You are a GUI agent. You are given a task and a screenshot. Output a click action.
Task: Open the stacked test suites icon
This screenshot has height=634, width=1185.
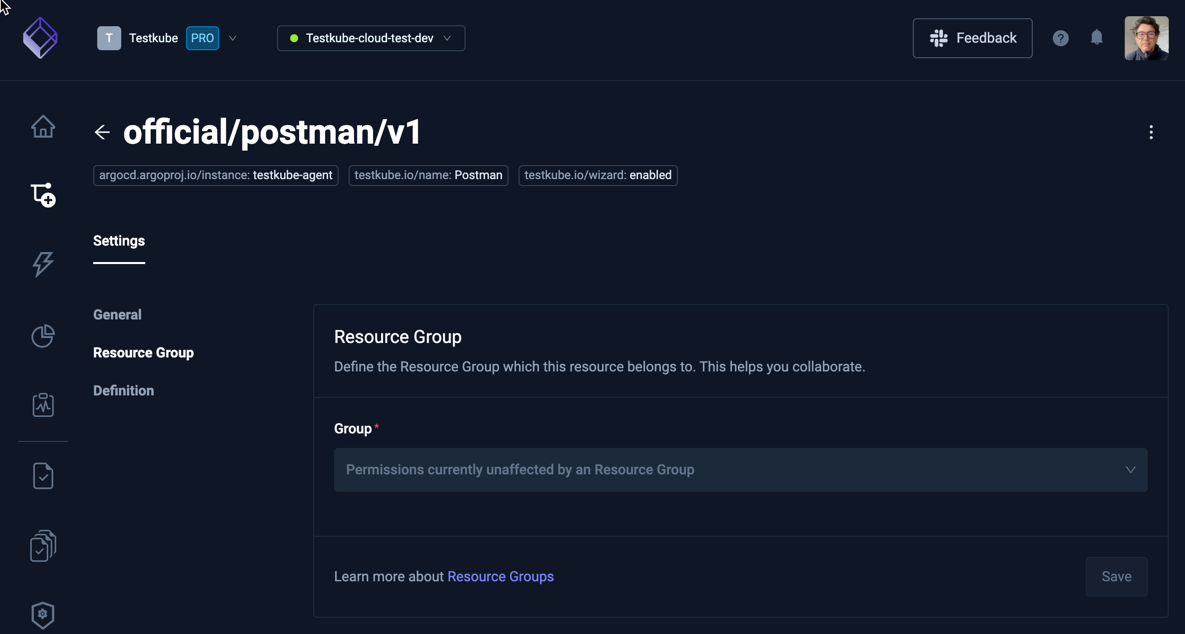(42, 545)
